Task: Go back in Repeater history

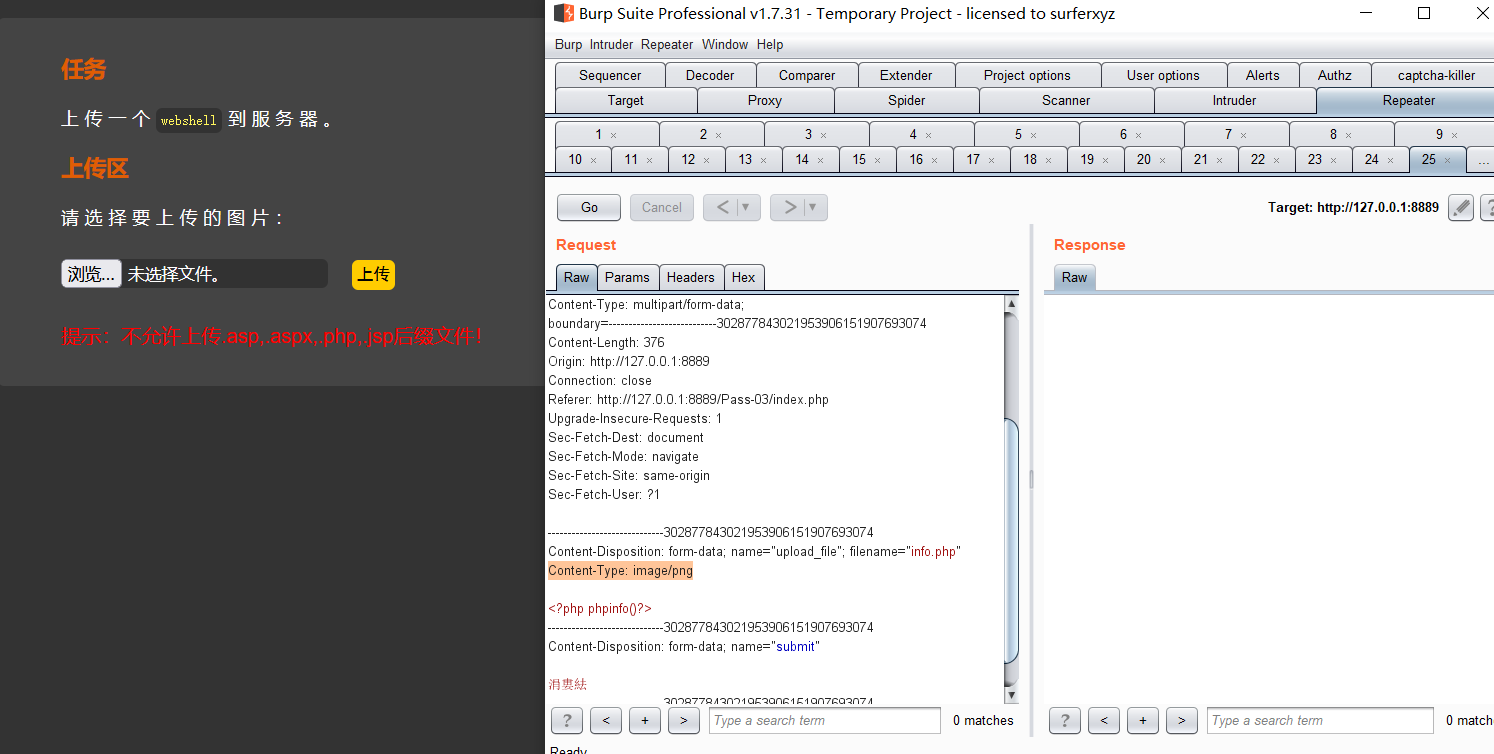Action: tap(722, 207)
